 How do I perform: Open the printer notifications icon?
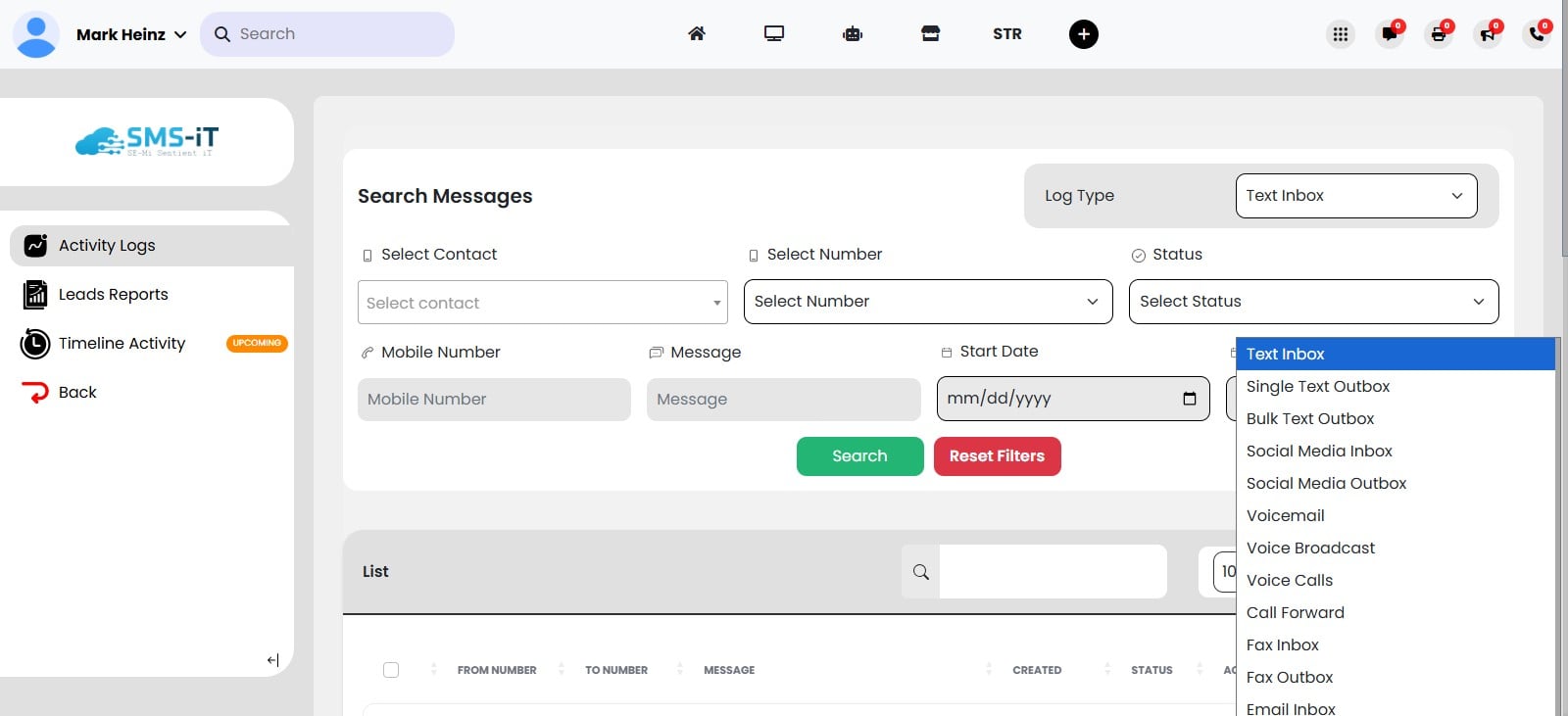pos(1439,34)
